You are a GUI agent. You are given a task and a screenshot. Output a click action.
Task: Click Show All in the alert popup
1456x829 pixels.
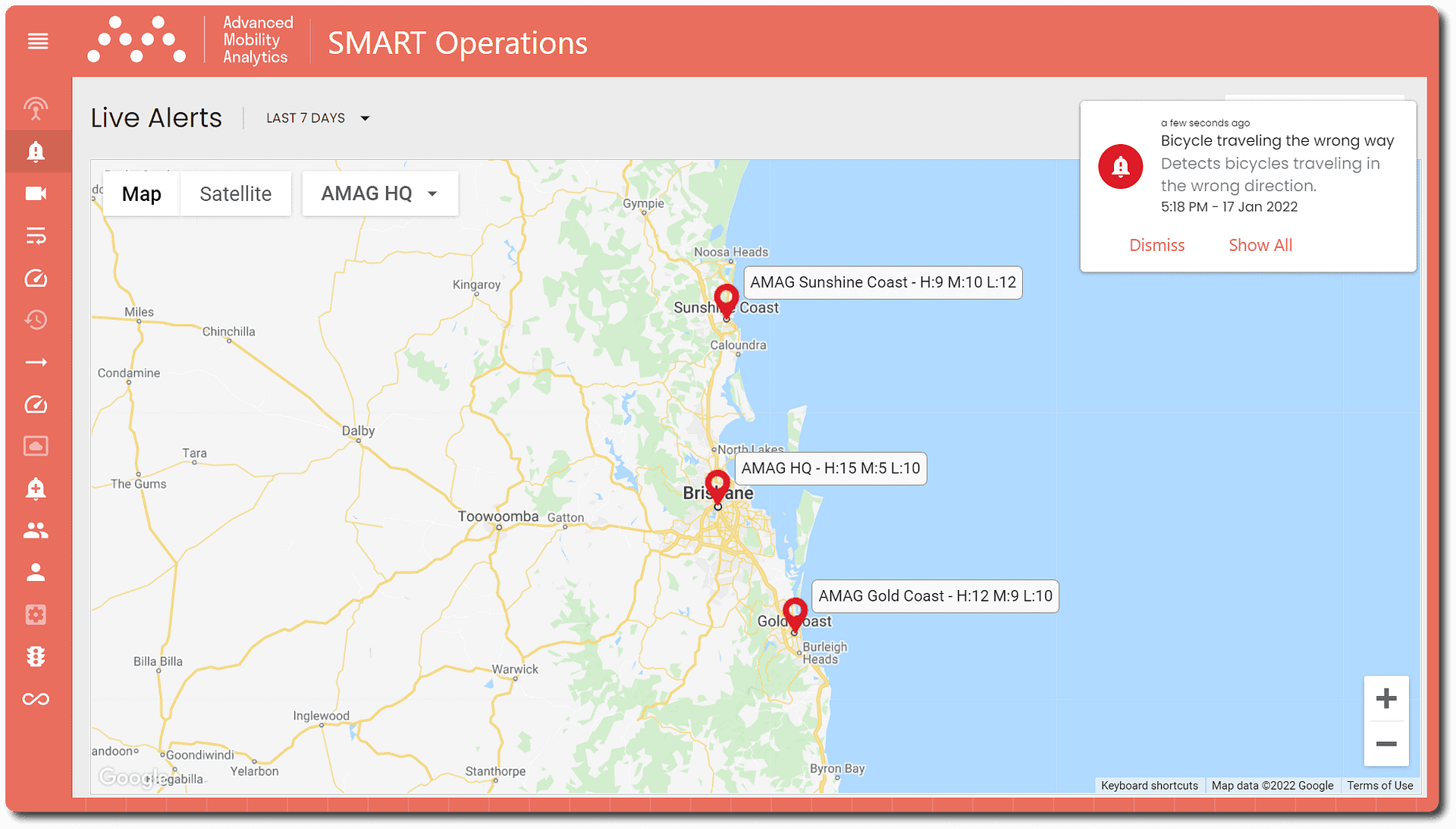click(1260, 244)
